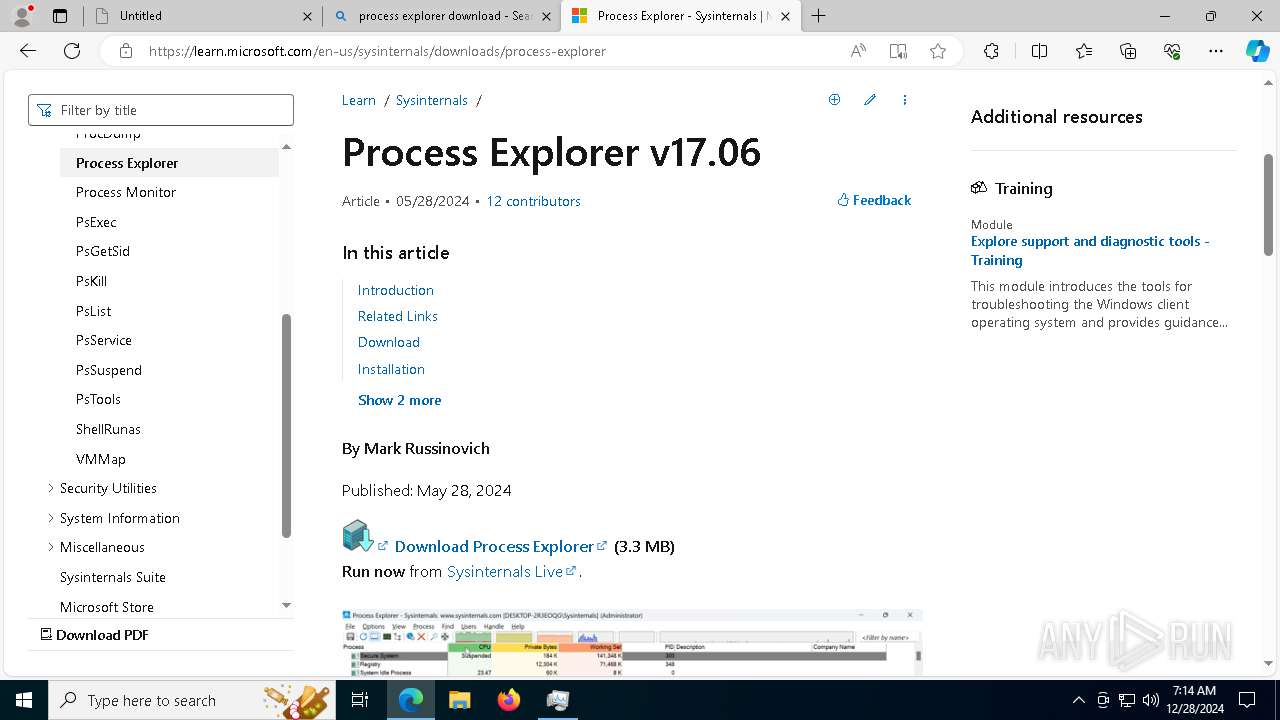Open the volume control in the system tray

click(1150, 700)
